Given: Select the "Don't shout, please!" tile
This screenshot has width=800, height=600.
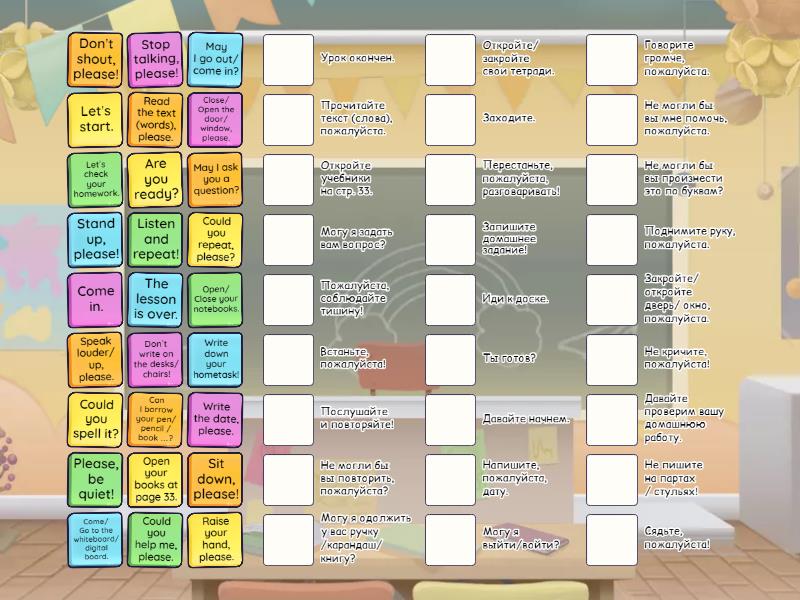Looking at the screenshot, I should (x=96, y=59).
